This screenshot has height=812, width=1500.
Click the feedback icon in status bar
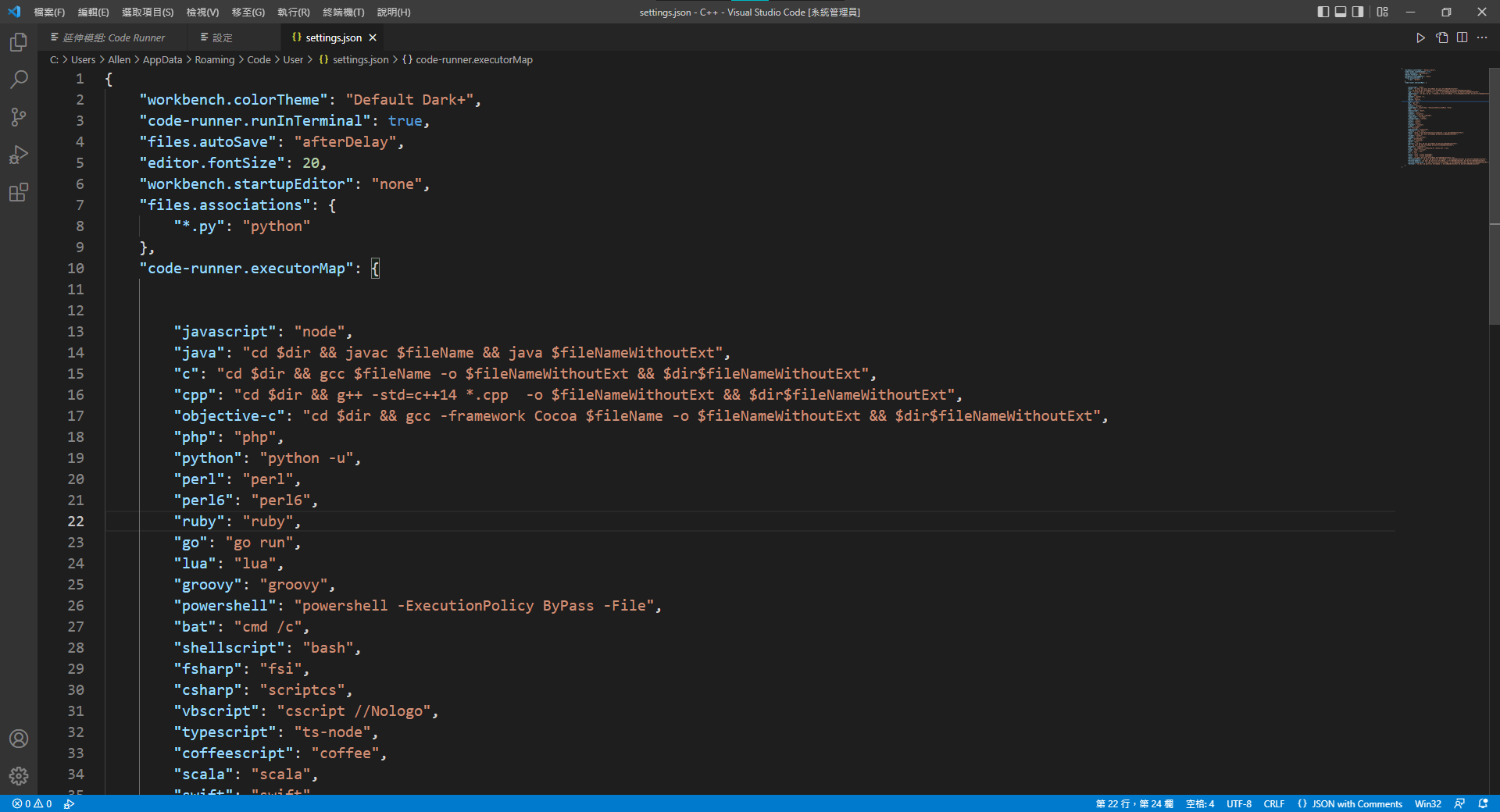pyautogui.click(x=1459, y=803)
